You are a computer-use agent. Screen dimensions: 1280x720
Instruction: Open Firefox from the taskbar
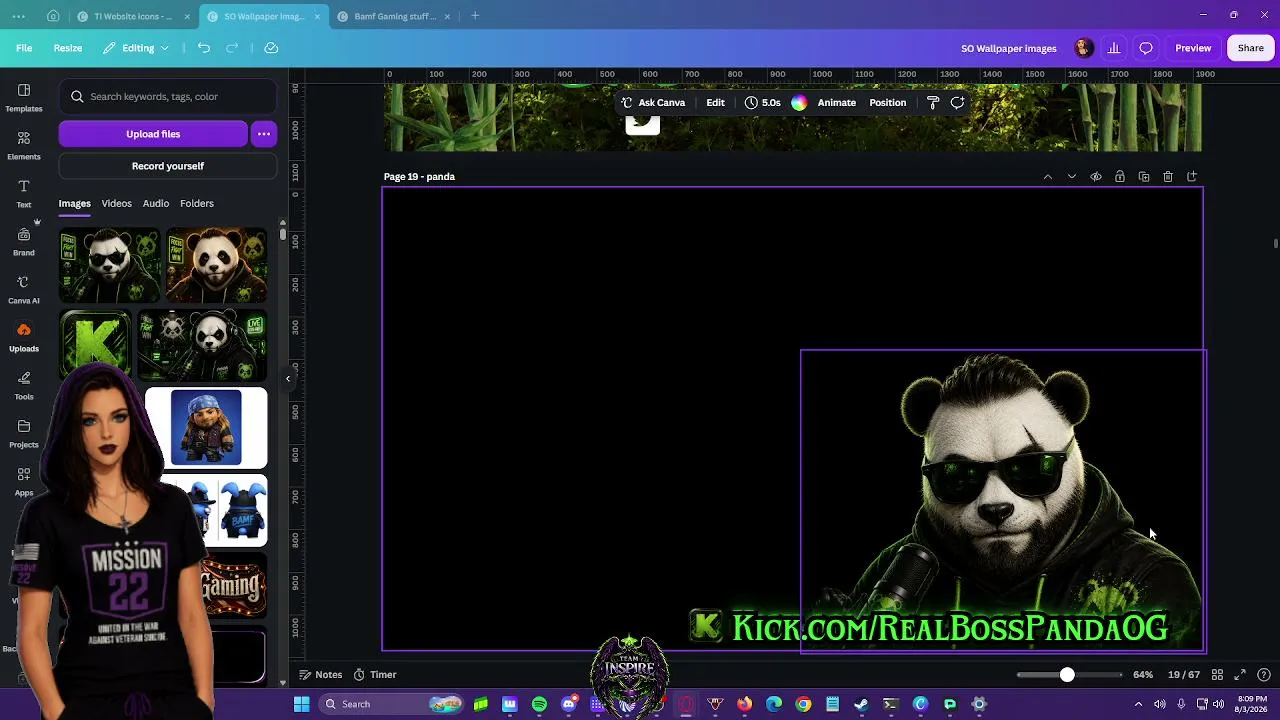pos(744,704)
